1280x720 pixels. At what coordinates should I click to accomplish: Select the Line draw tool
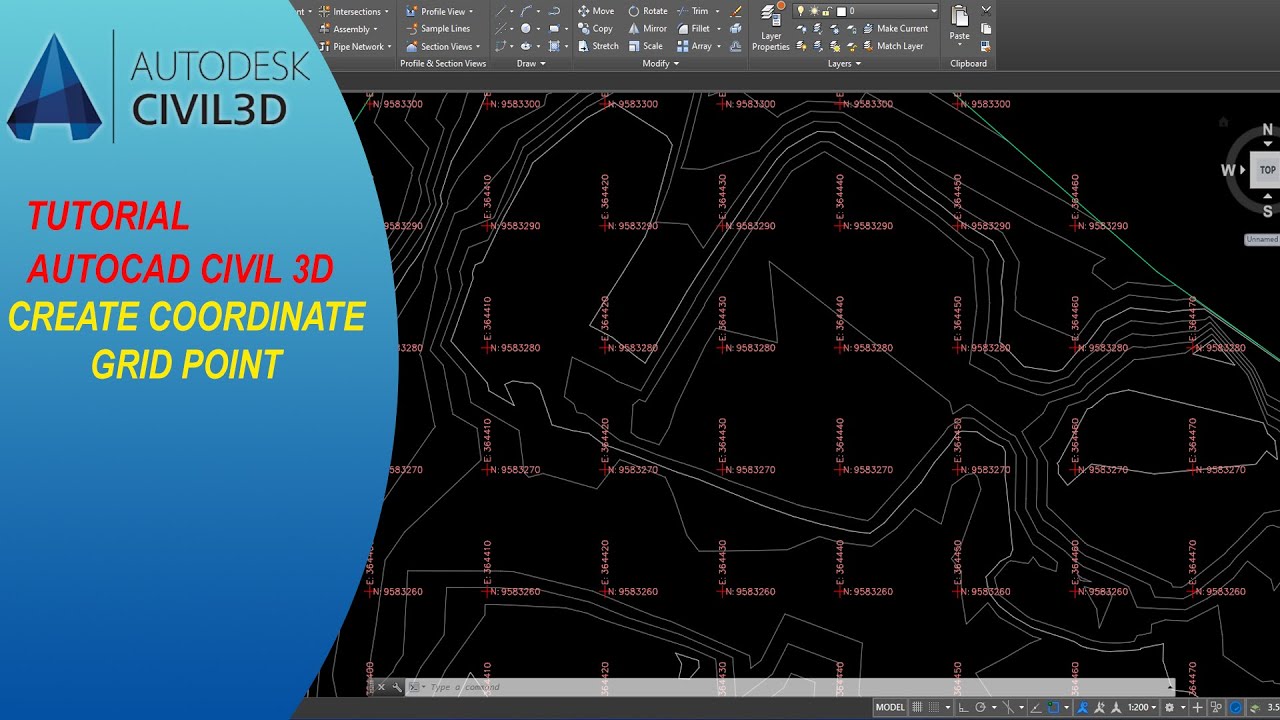click(501, 11)
